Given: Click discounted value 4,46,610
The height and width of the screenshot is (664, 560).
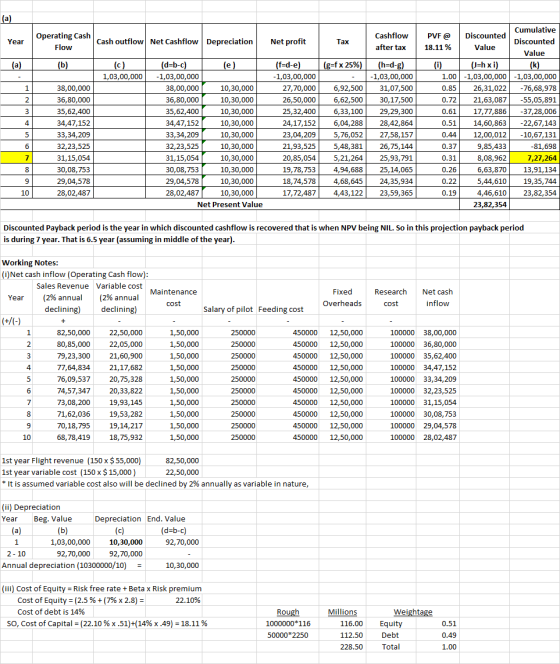Looking at the screenshot, I should (x=492, y=193).
